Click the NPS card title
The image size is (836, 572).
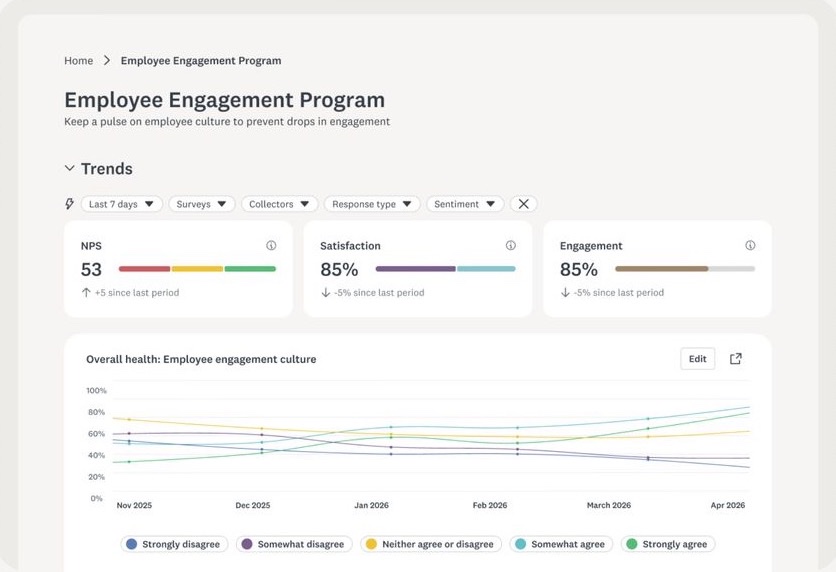click(91, 246)
